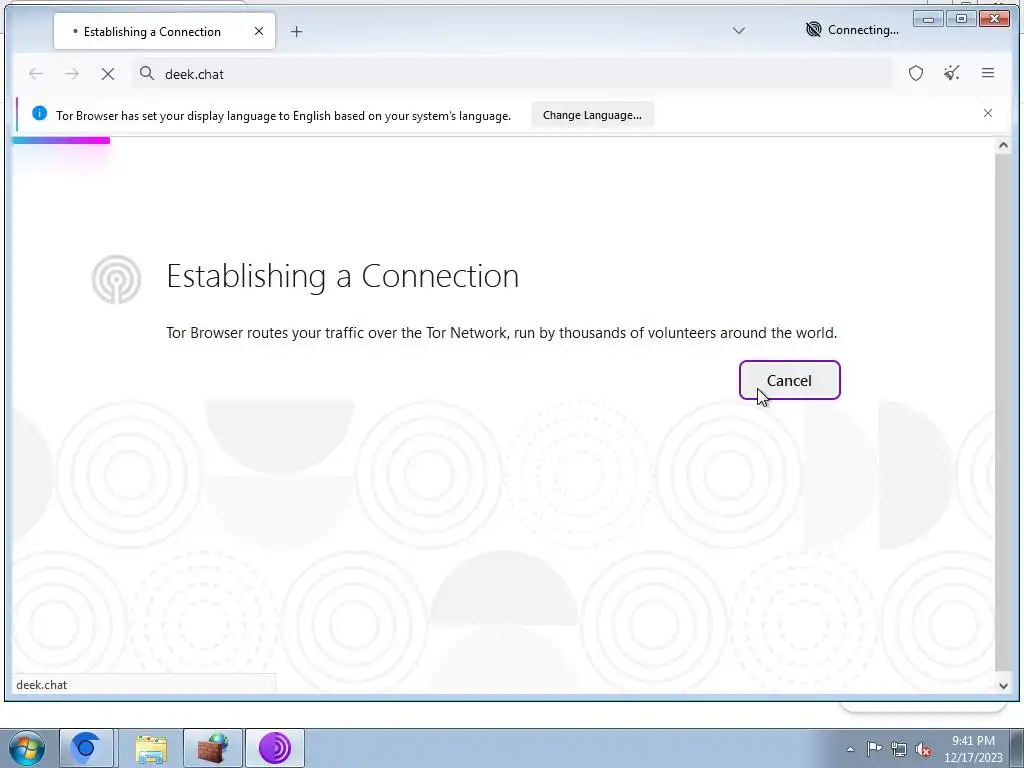Click the vertical scrollbar track

pos(1003,411)
